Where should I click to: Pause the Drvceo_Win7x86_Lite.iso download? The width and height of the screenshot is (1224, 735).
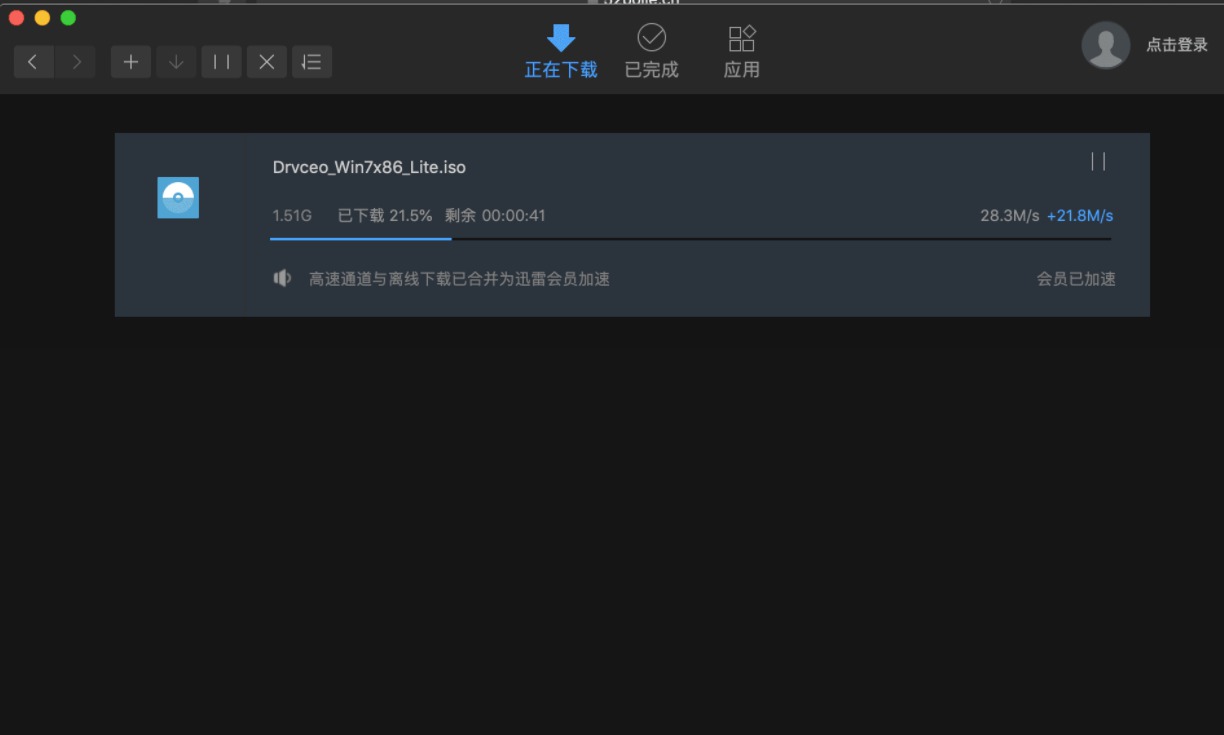click(x=1098, y=162)
